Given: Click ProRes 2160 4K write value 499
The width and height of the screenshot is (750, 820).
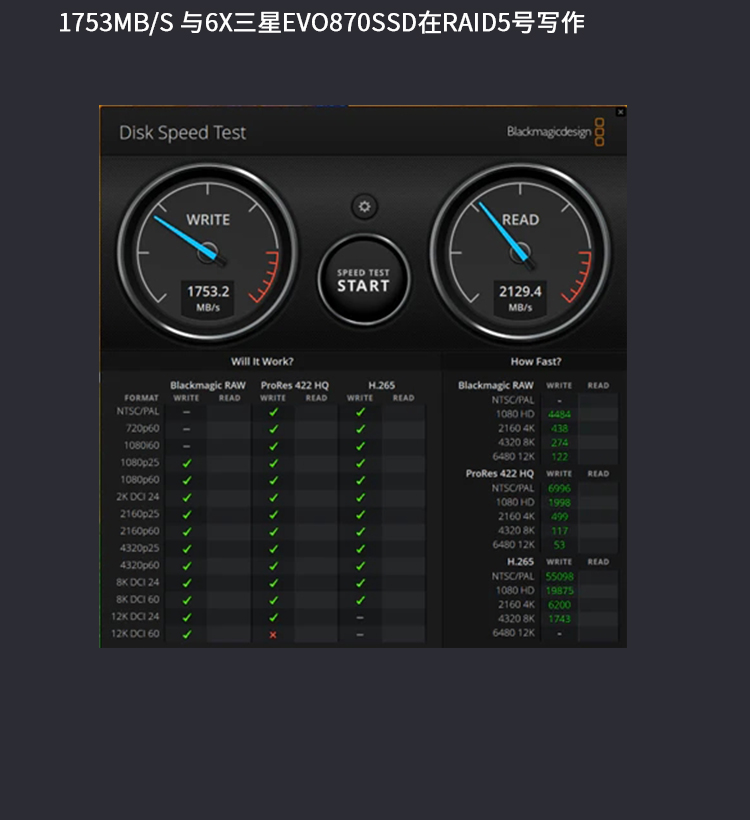Looking at the screenshot, I should click(559, 517).
